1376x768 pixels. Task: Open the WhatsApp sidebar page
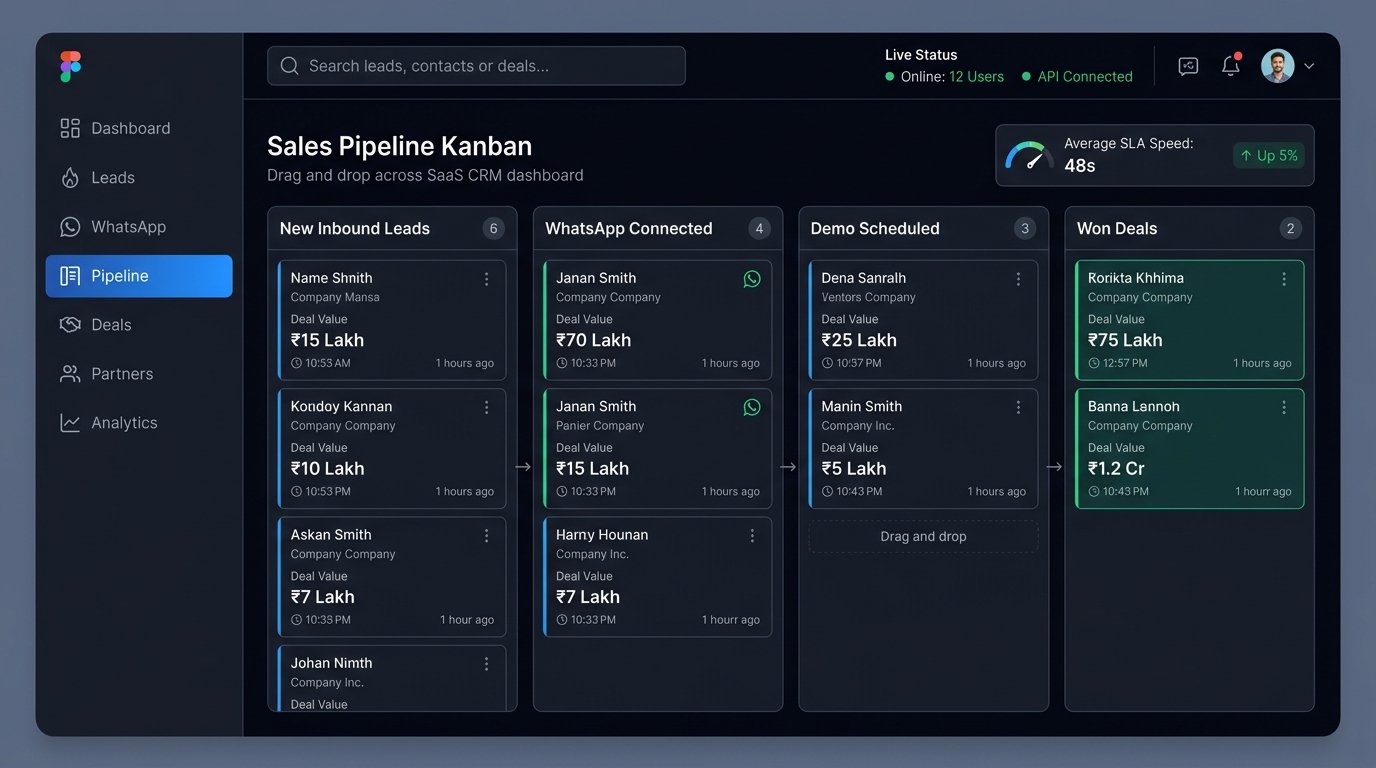tap(138, 226)
